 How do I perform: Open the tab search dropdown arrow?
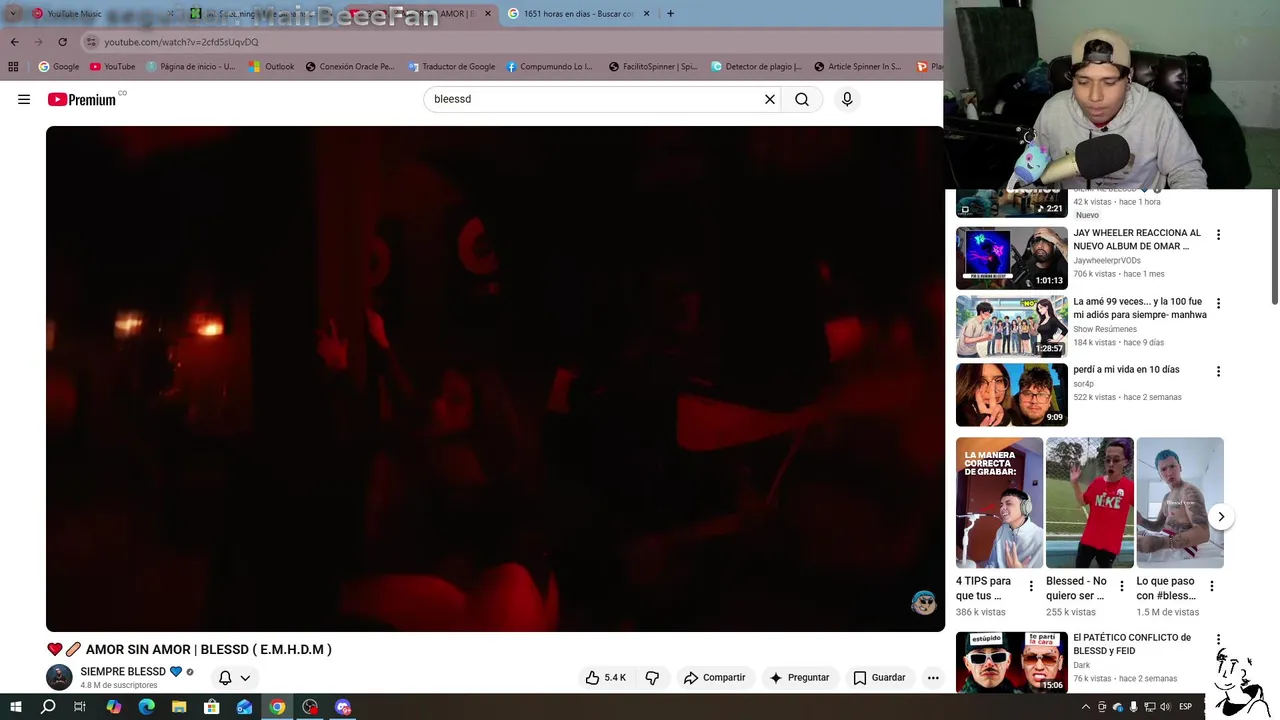[13, 14]
